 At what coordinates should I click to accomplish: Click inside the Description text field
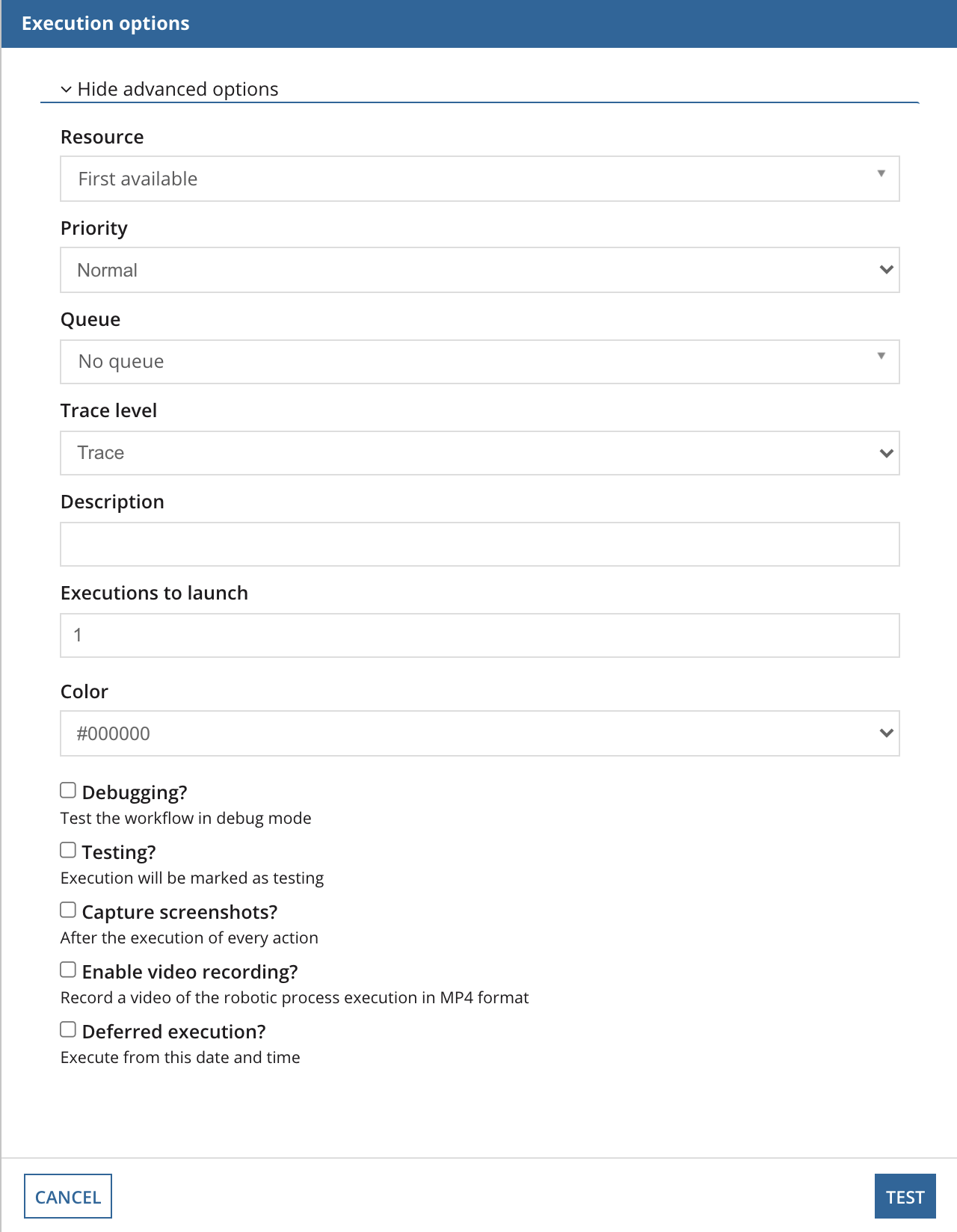point(478,543)
